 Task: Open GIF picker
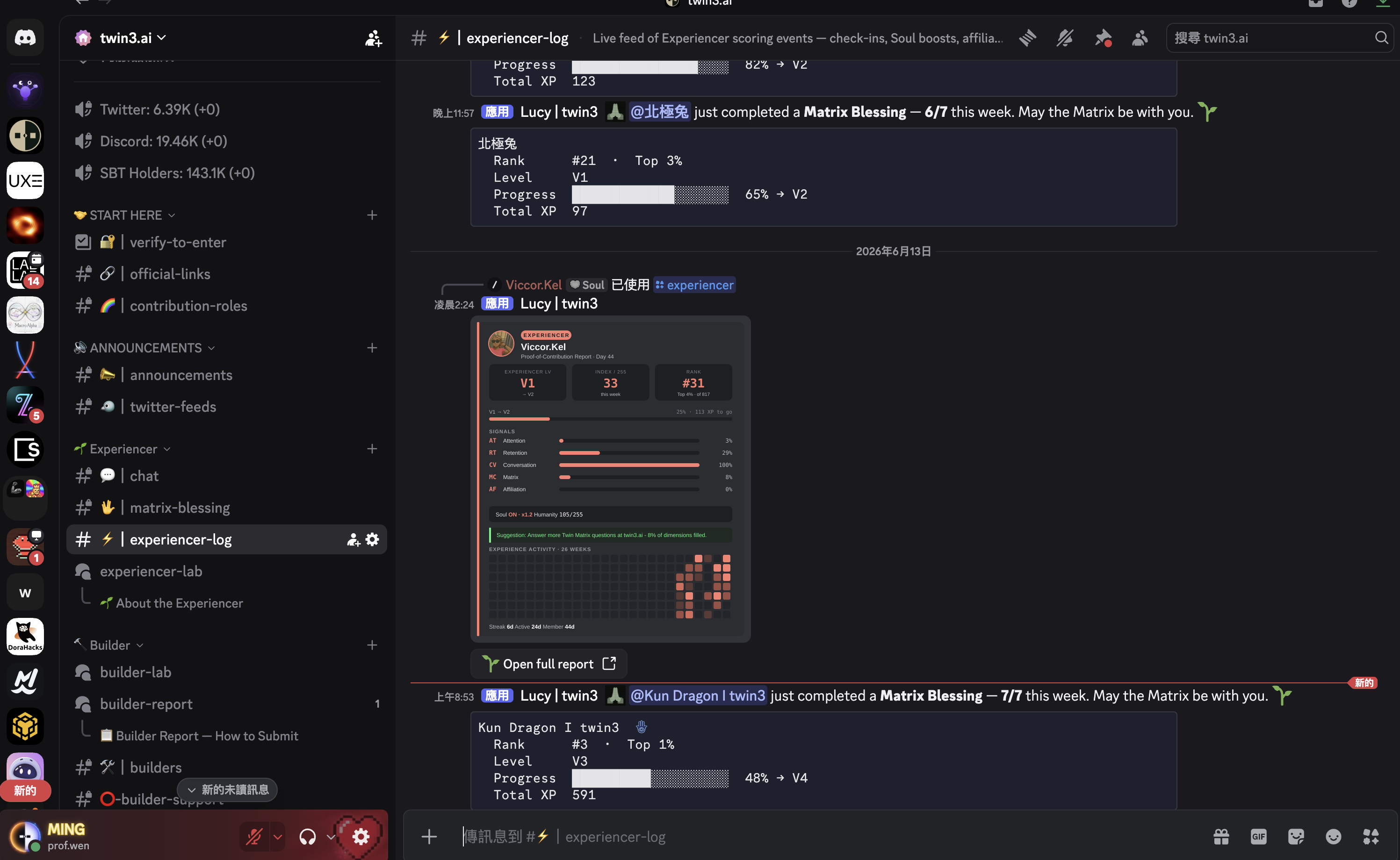[x=1258, y=837]
